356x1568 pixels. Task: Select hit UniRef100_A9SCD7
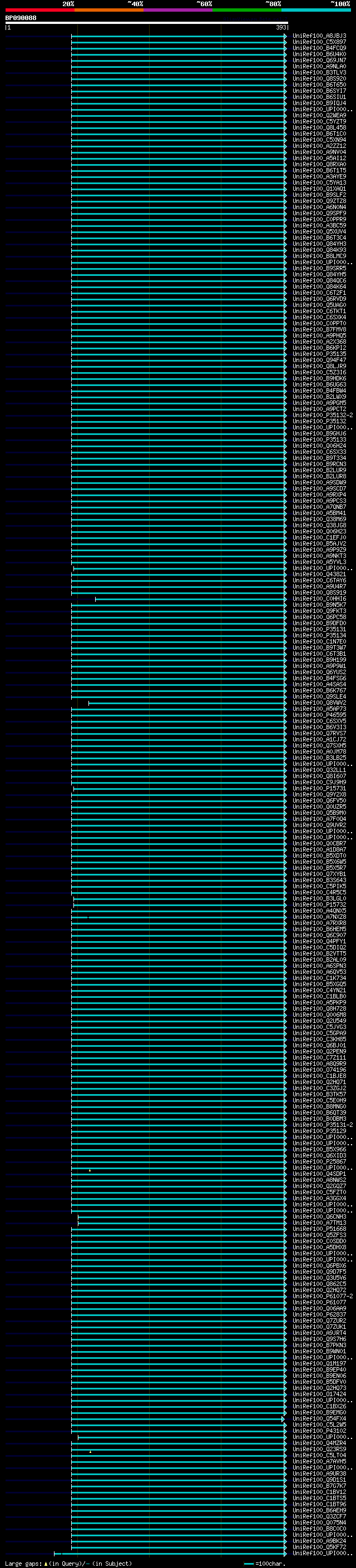point(319,489)
